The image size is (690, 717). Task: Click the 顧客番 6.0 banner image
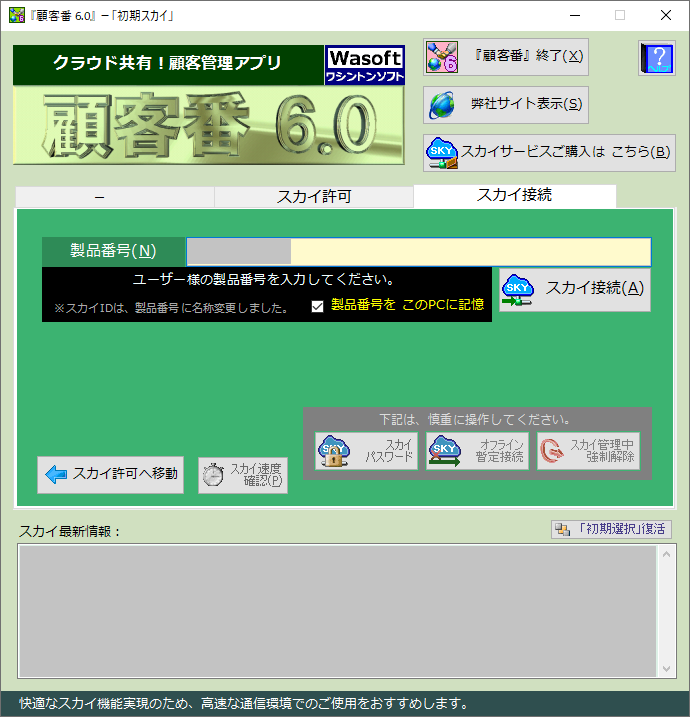(x=209, y=125)
